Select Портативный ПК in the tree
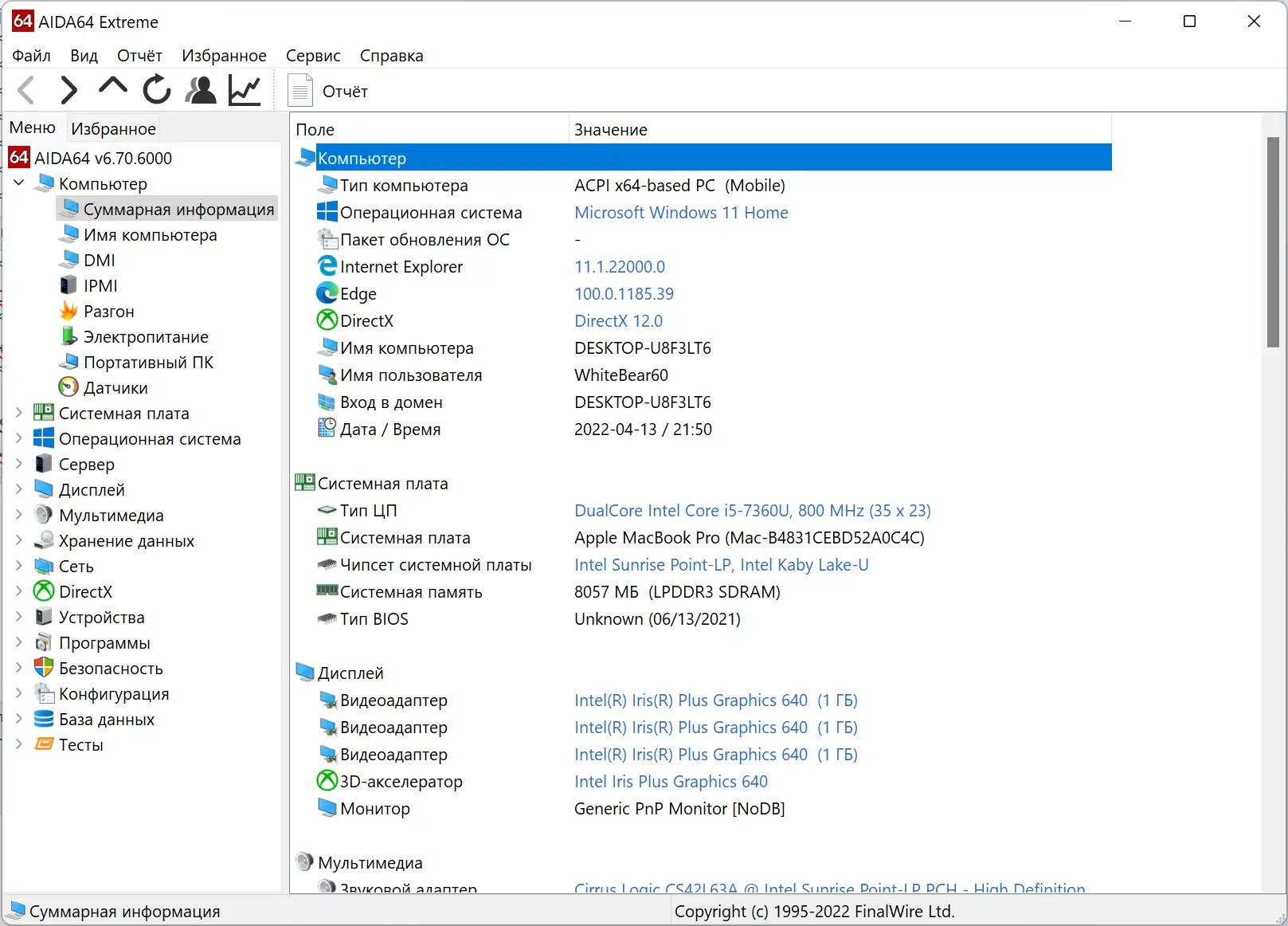The width and height of the screenshot is (1288, 926). (148, 362)
